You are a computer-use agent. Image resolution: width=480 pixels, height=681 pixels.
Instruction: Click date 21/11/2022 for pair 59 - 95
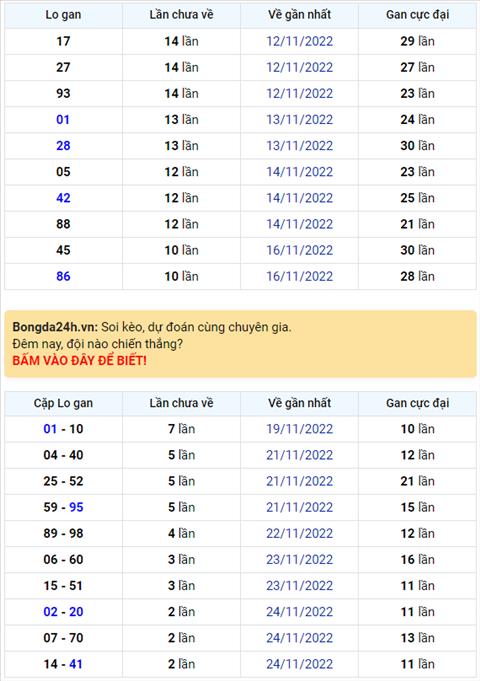300,507
